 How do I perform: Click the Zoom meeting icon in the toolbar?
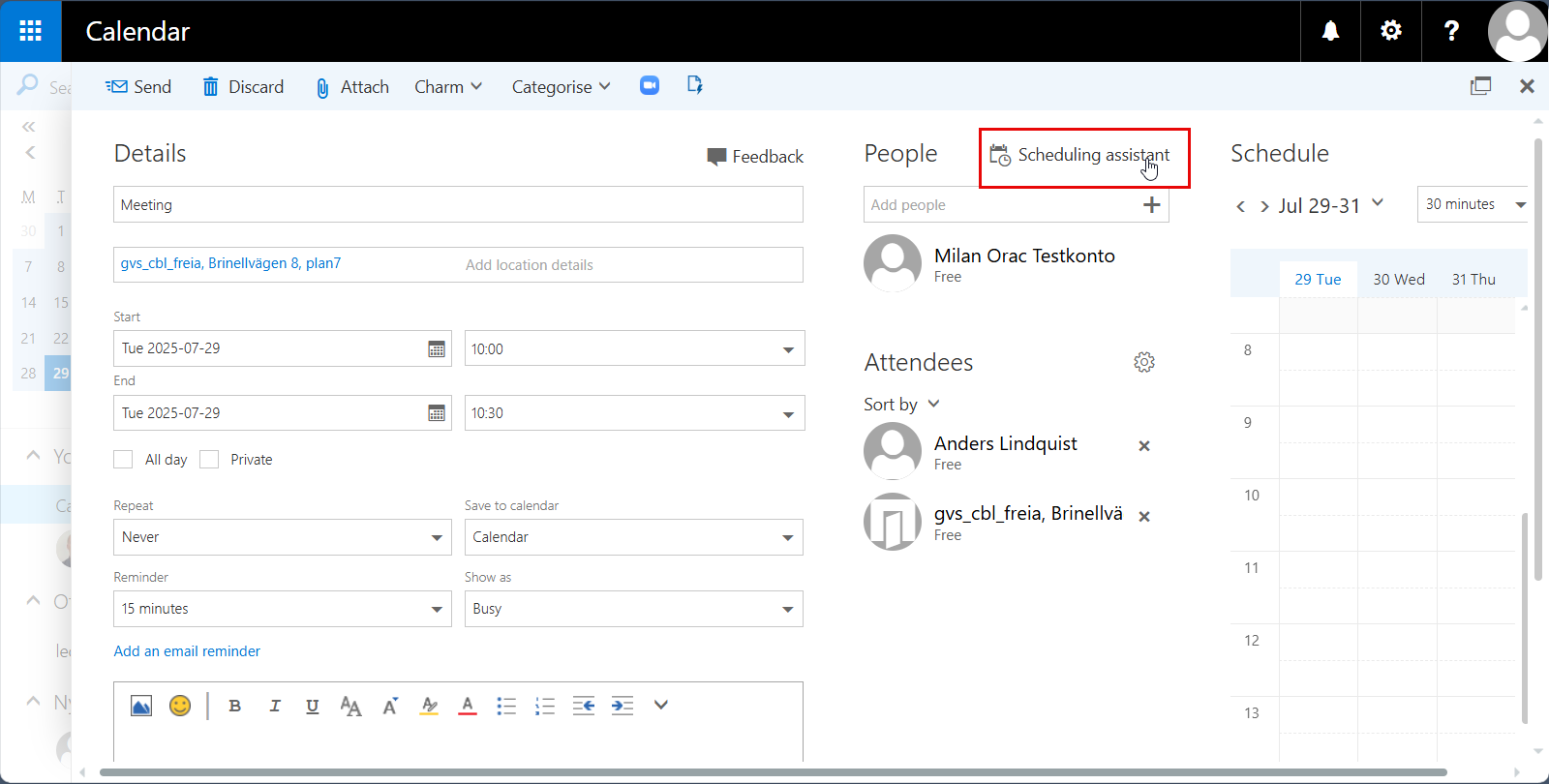(650, 85)
